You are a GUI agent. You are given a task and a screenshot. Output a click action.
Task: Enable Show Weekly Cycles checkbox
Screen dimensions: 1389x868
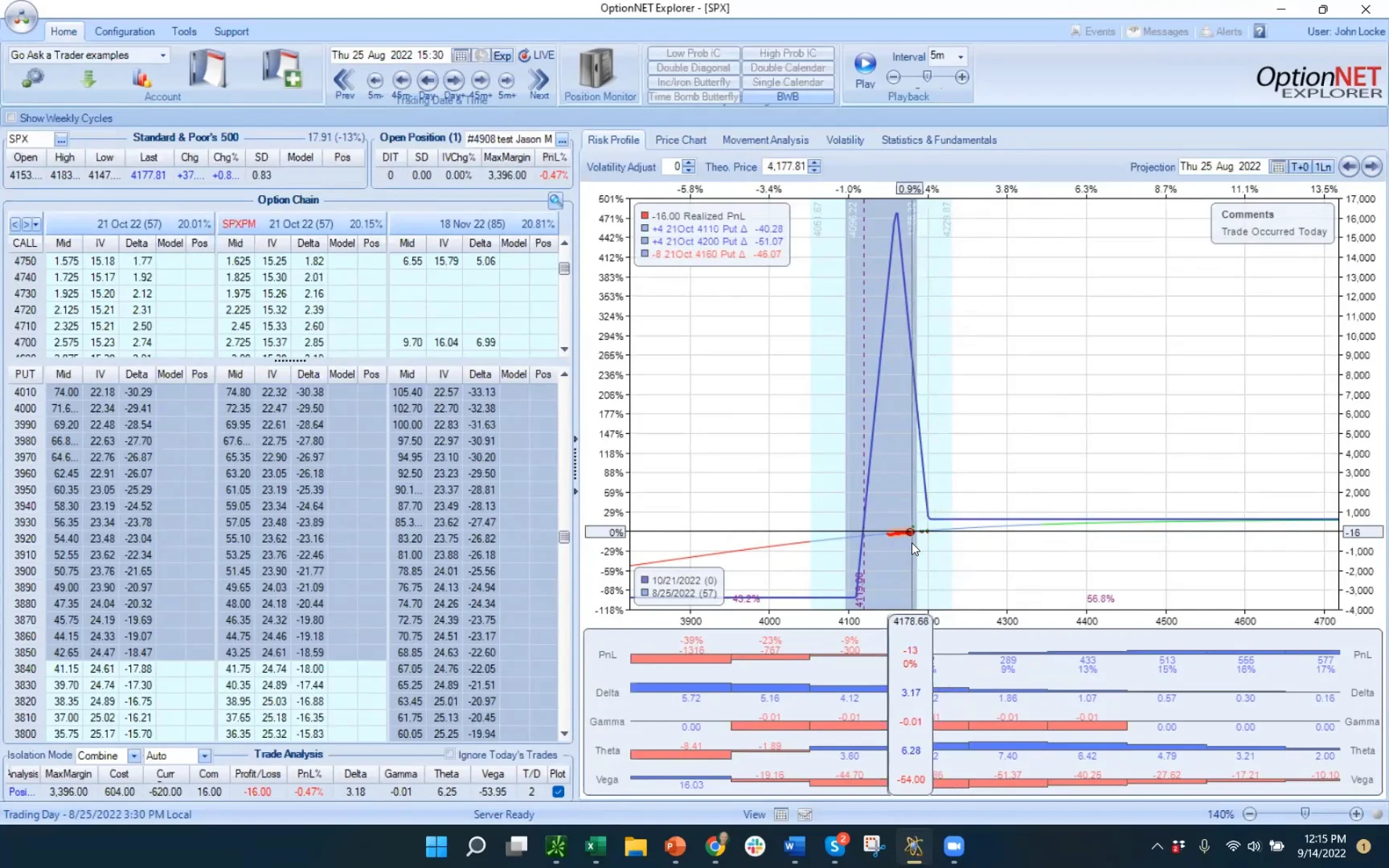pyautogui.click(x=11, y=118)
